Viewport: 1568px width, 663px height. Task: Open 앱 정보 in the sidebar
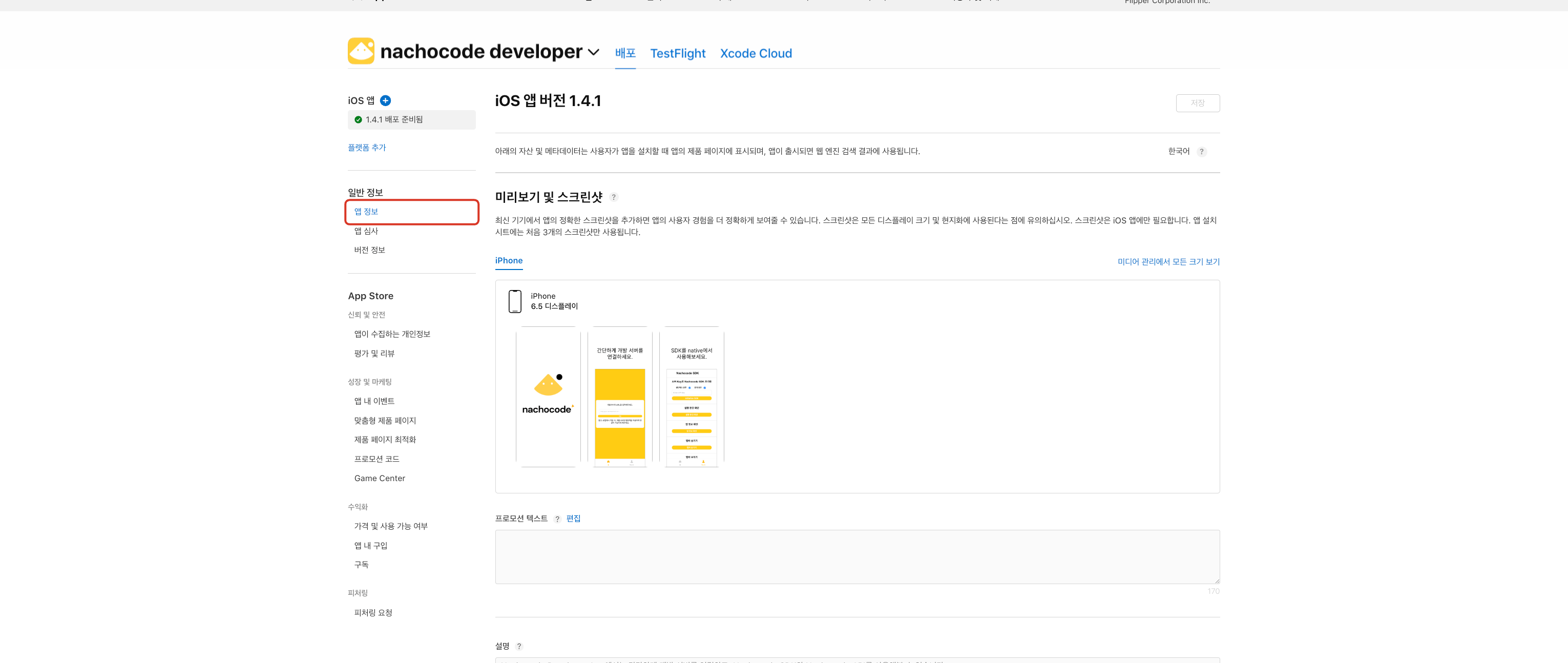366,212
